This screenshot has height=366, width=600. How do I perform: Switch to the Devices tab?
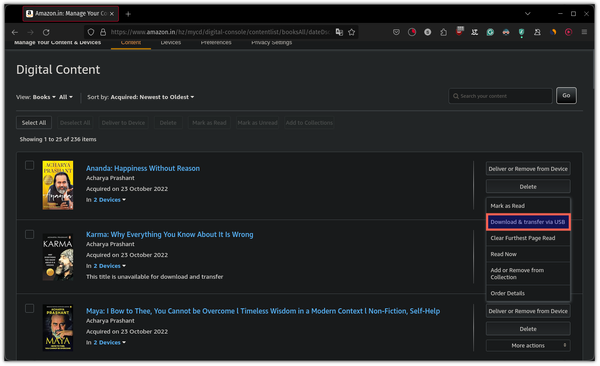click(x=171, y=43)
